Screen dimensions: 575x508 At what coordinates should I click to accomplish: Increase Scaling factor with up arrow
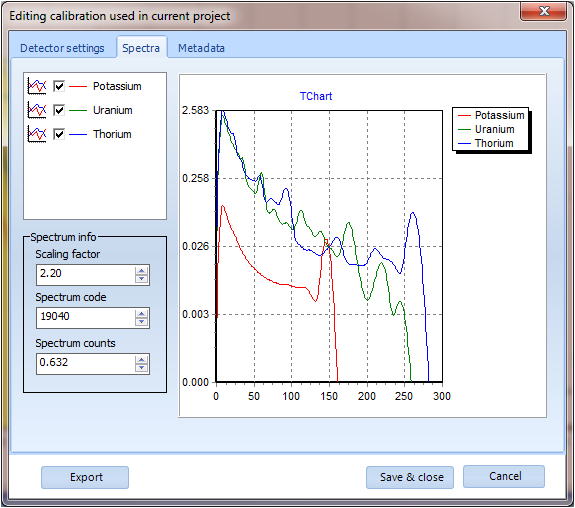coord(142,271)
